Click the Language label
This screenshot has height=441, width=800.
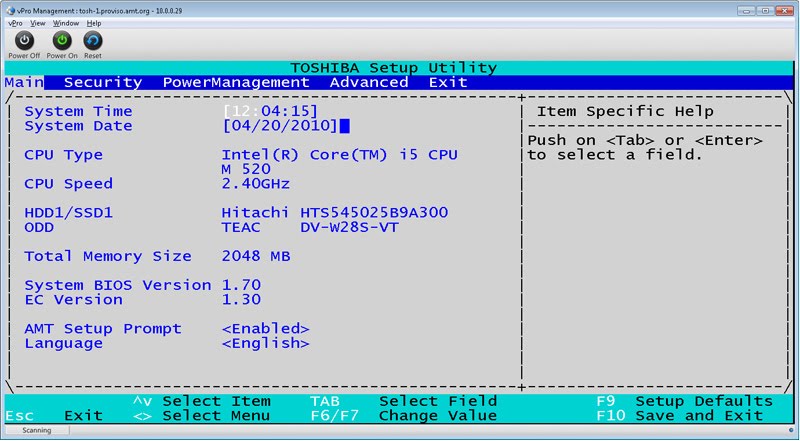pos(63,344)
